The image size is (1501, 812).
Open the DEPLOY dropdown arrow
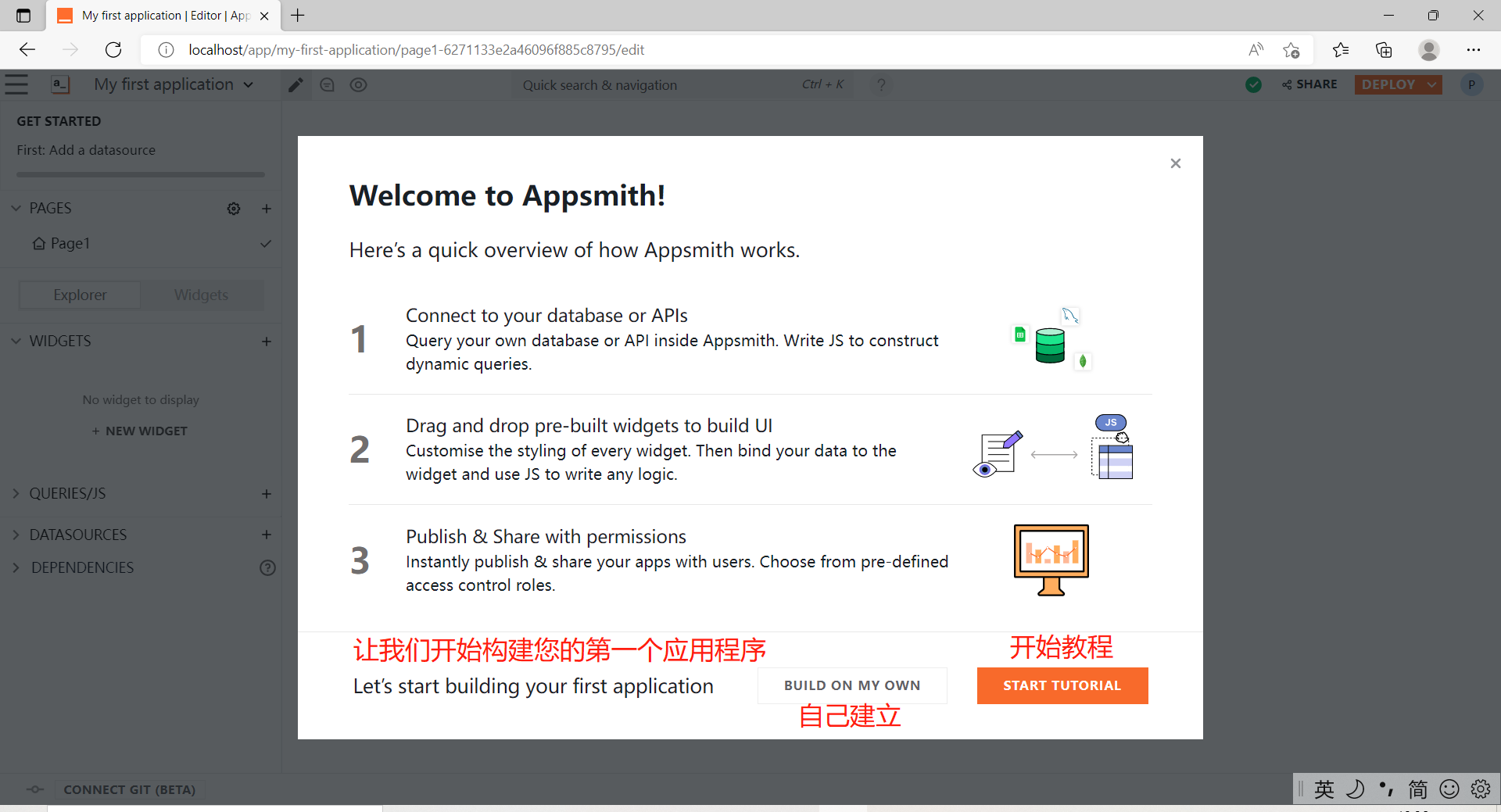click(1432, 84)
